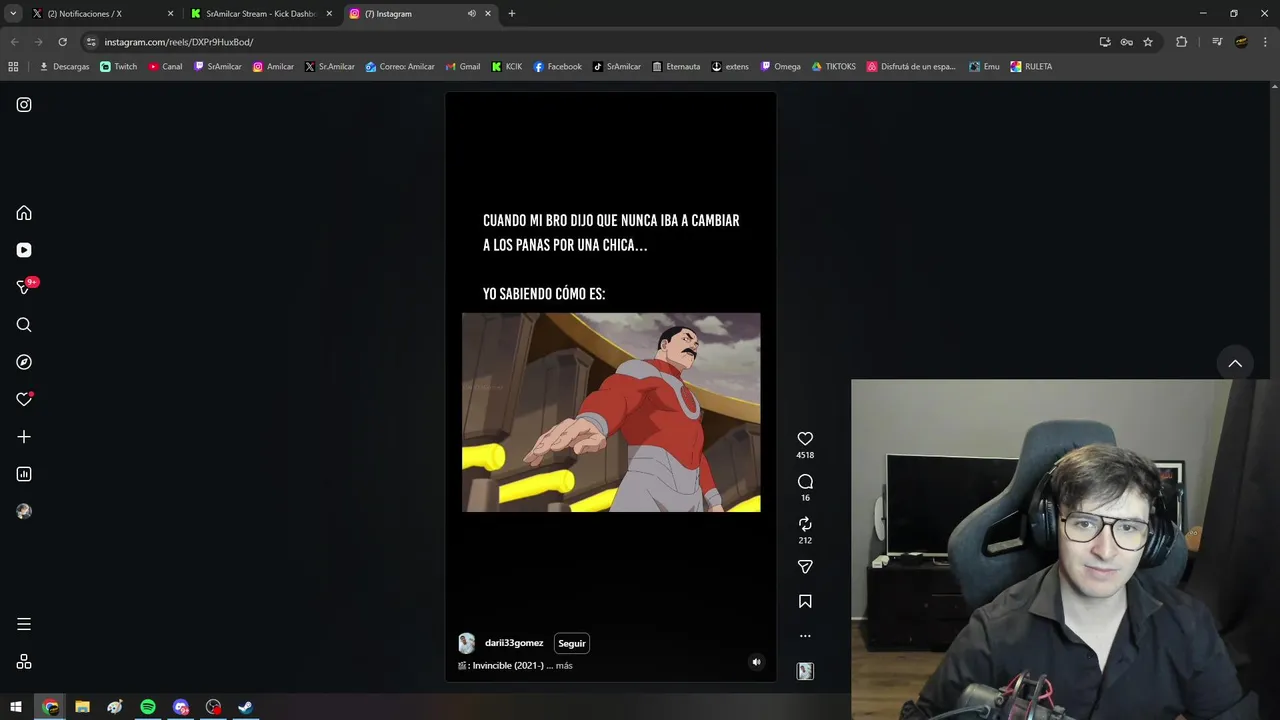Open the Twitch bookmark
This screenshot has height=720, width=1280.
coord(119,67)
